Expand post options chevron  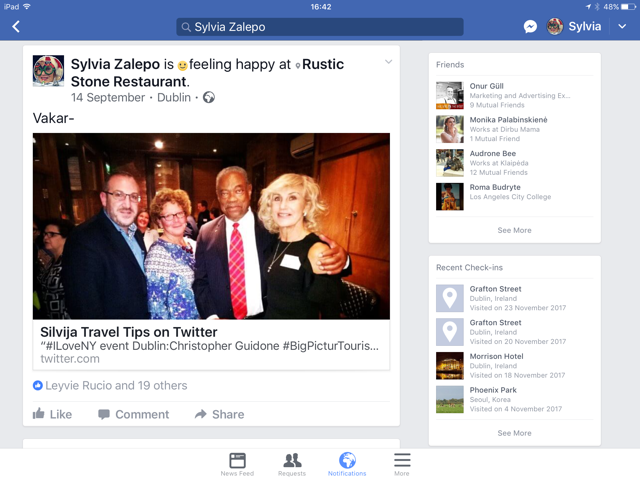point(389,62)
